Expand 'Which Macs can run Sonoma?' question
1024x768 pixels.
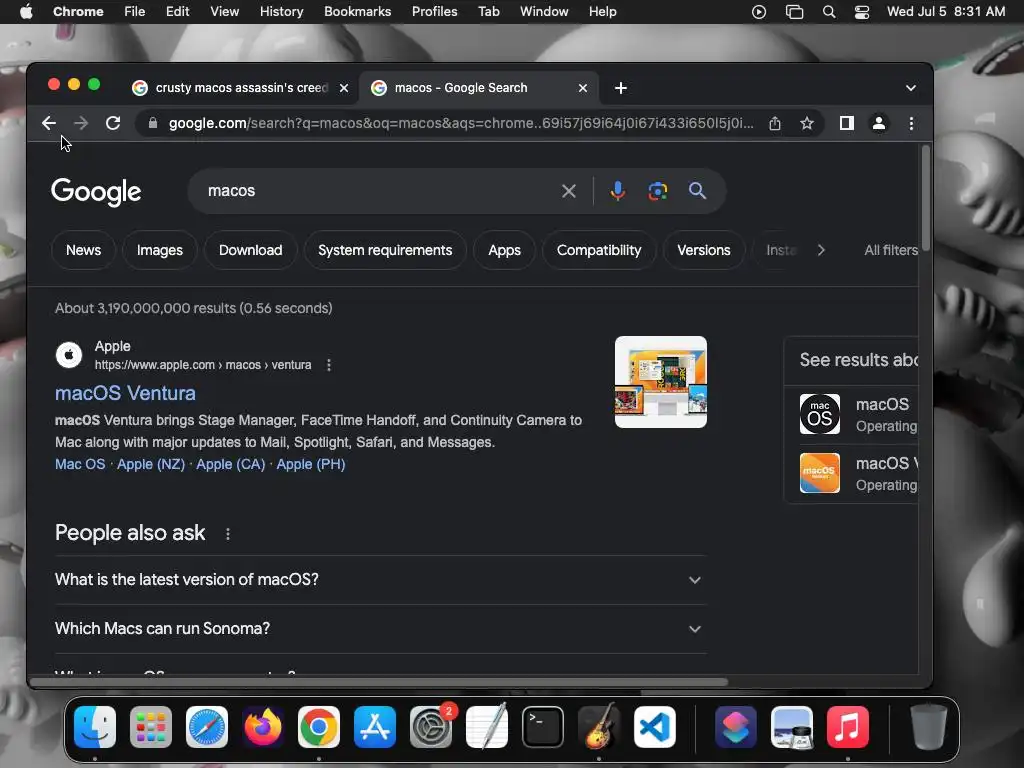(381, 629)
